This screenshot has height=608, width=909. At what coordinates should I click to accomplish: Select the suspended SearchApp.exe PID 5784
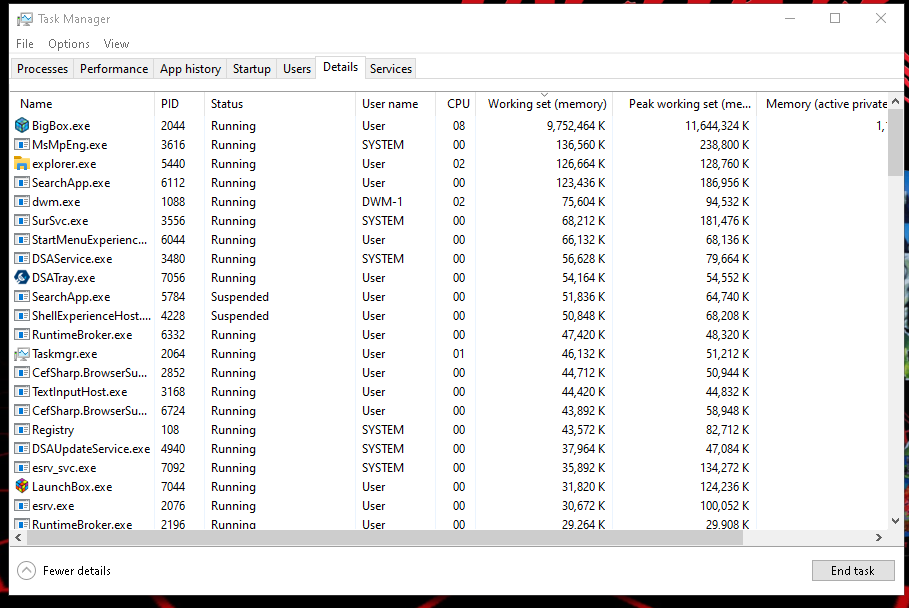click(x=71, y=297)
